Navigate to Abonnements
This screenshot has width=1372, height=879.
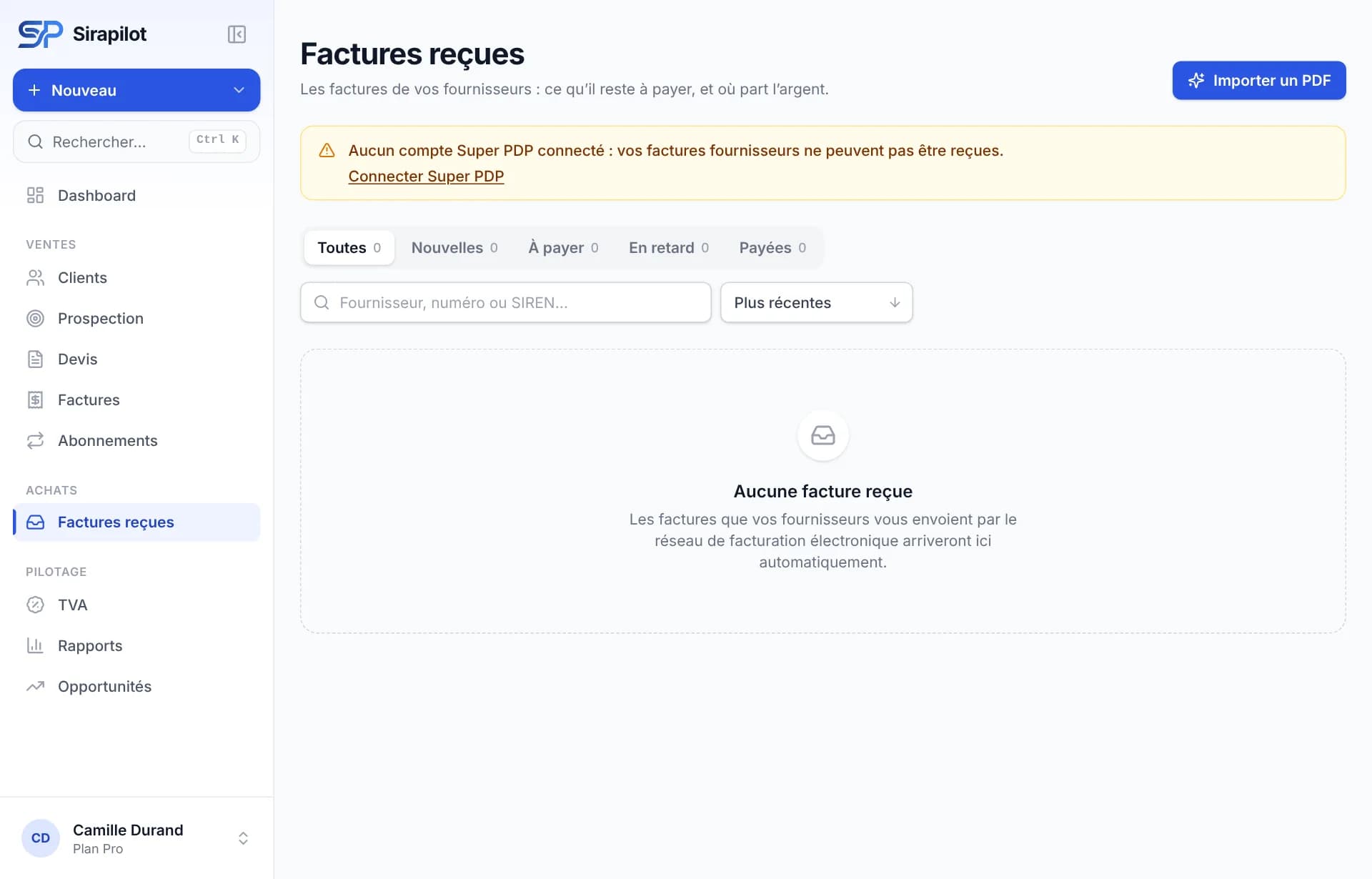click(136, 440)
